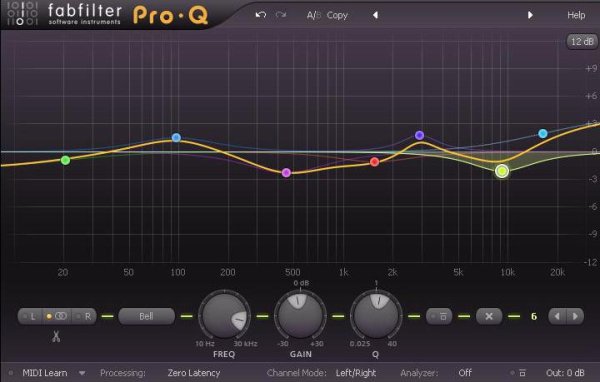
Task: Click the Pro-Q product logo
Action: coord(171,15)
